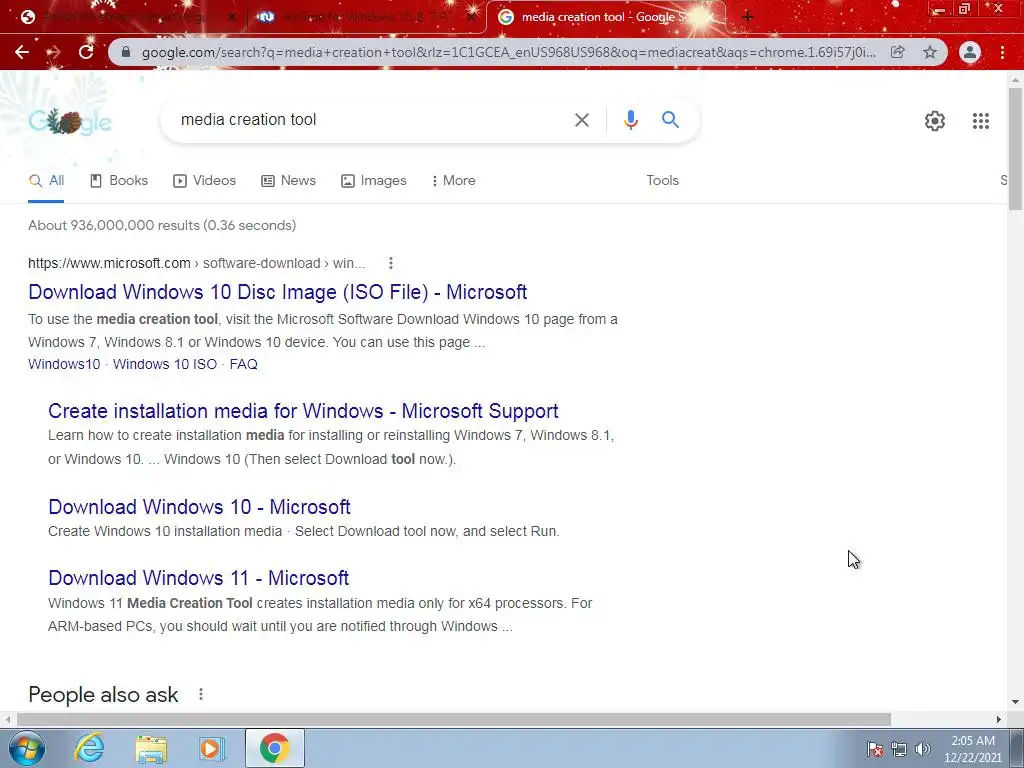
Task: Reload the current page
Action: coord(86,52)
